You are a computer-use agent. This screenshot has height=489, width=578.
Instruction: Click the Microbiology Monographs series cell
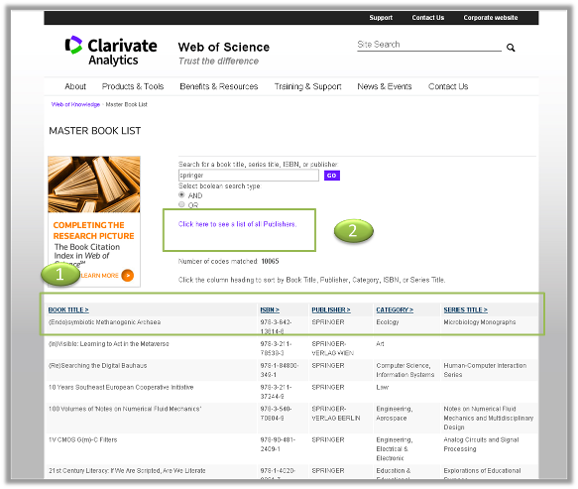point(480,322)
